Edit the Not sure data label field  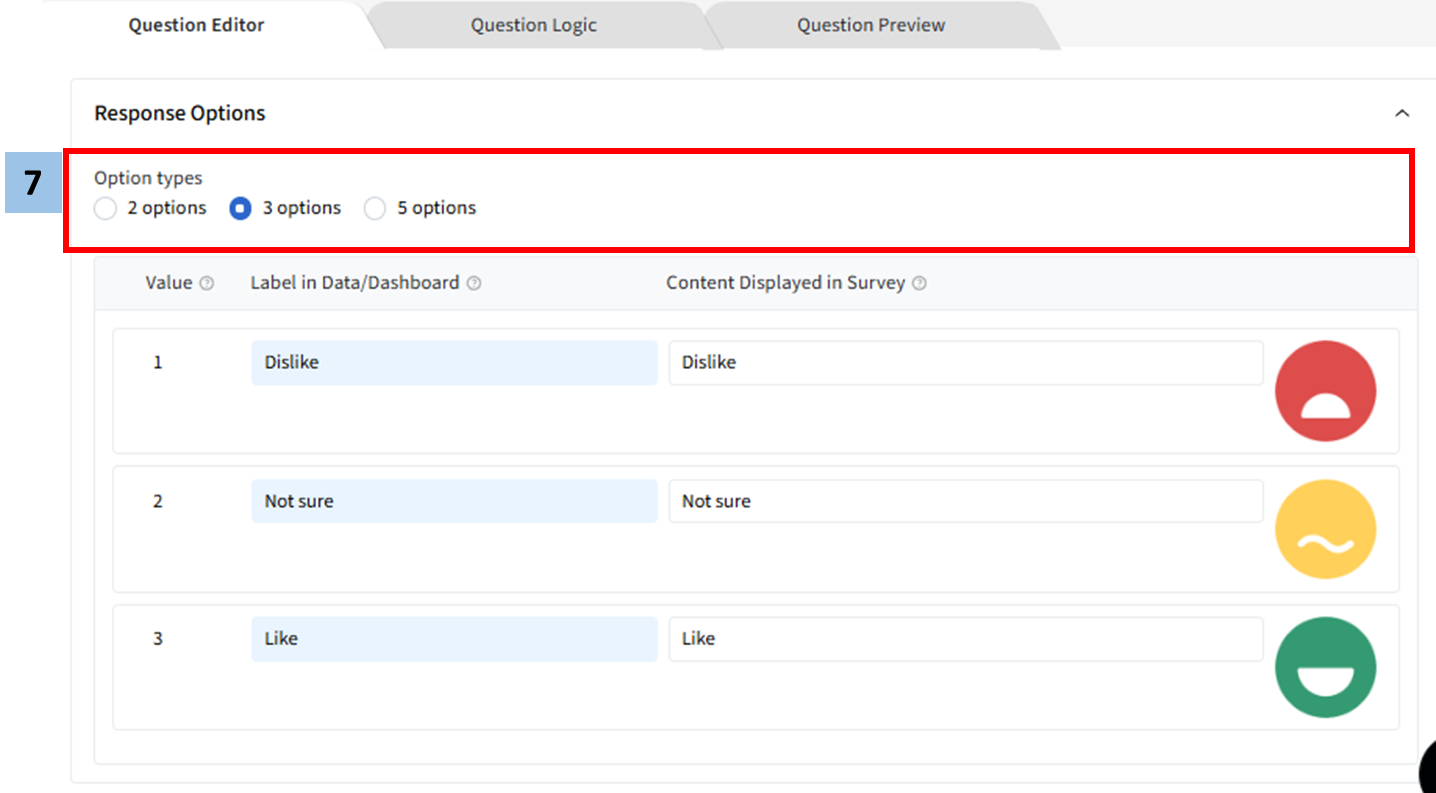453,501
